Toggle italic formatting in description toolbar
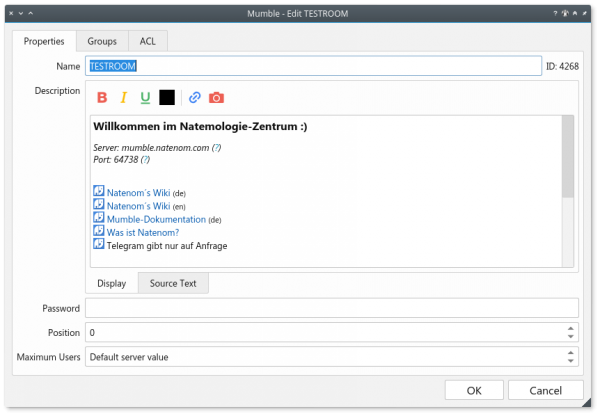Image resolution: width=600 pixels, height=416 pixels. [123, 98]
